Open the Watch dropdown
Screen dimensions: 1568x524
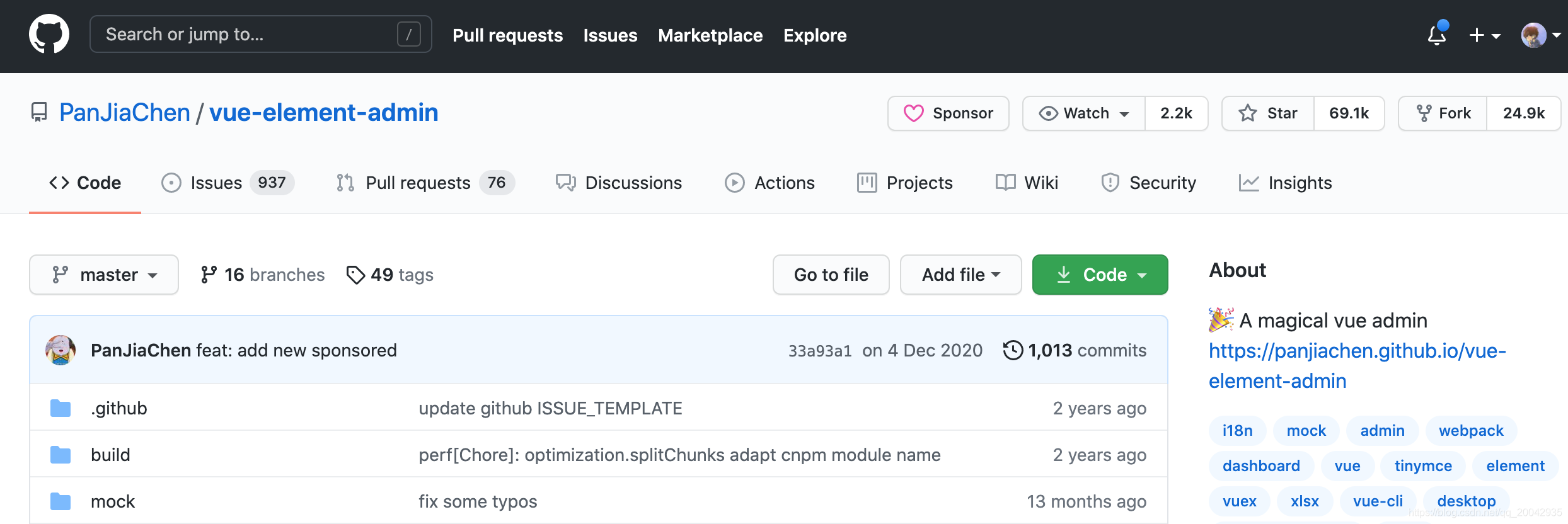1084,113
